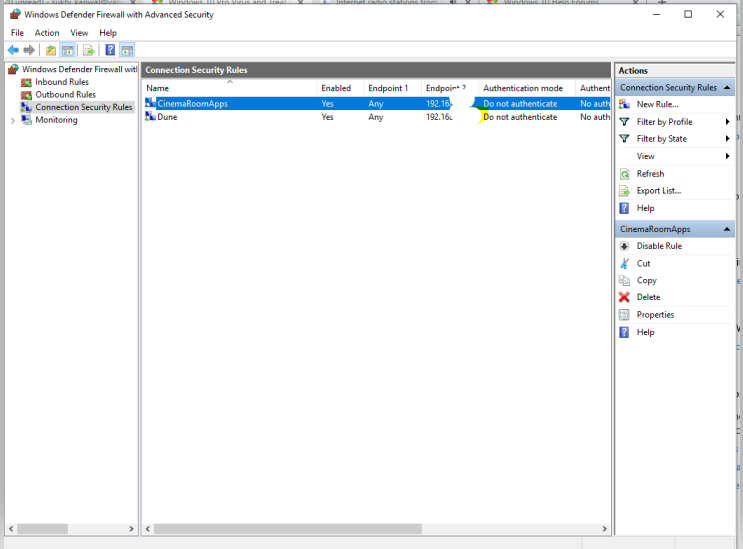743x549 pixels.
Task: Open the View menu in menu bar
Action: (x=79, y=33)
